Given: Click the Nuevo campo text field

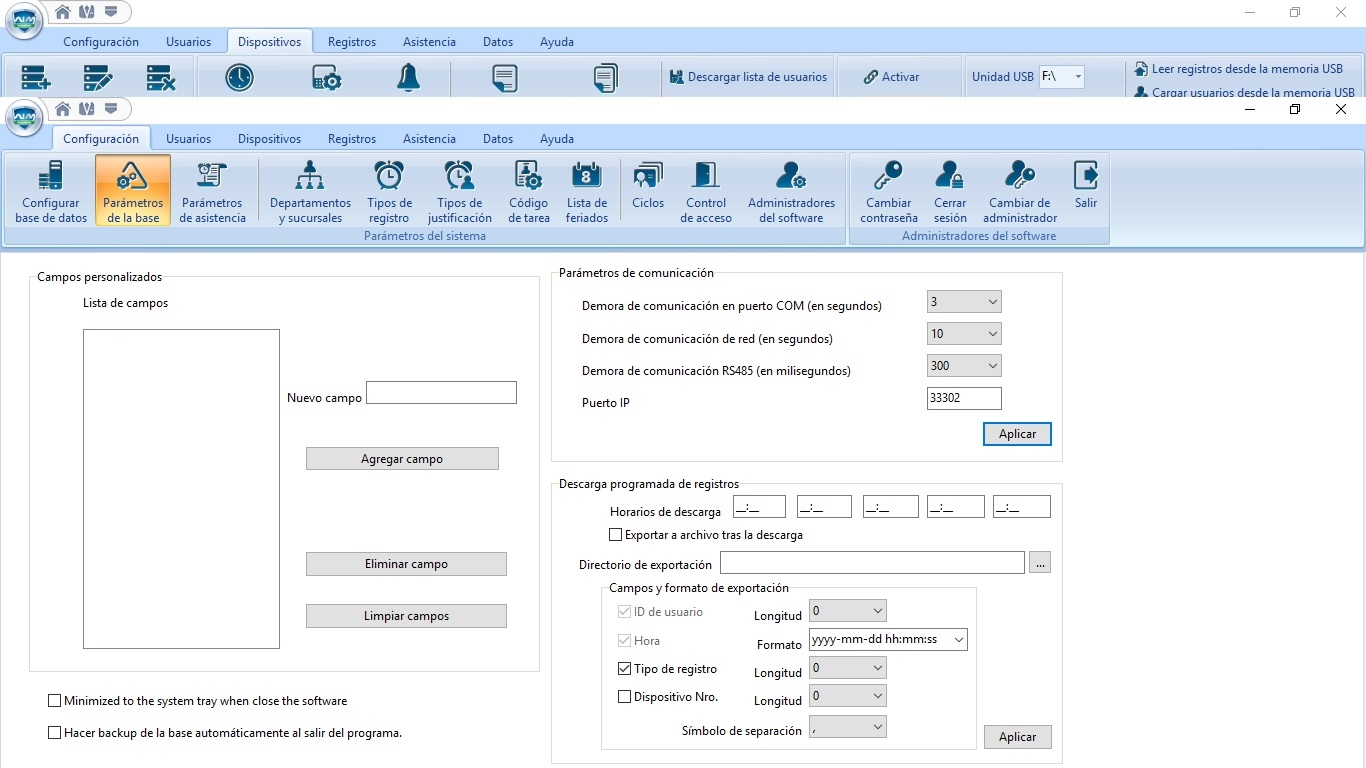Looking at the screenshot, I should 441,392.
